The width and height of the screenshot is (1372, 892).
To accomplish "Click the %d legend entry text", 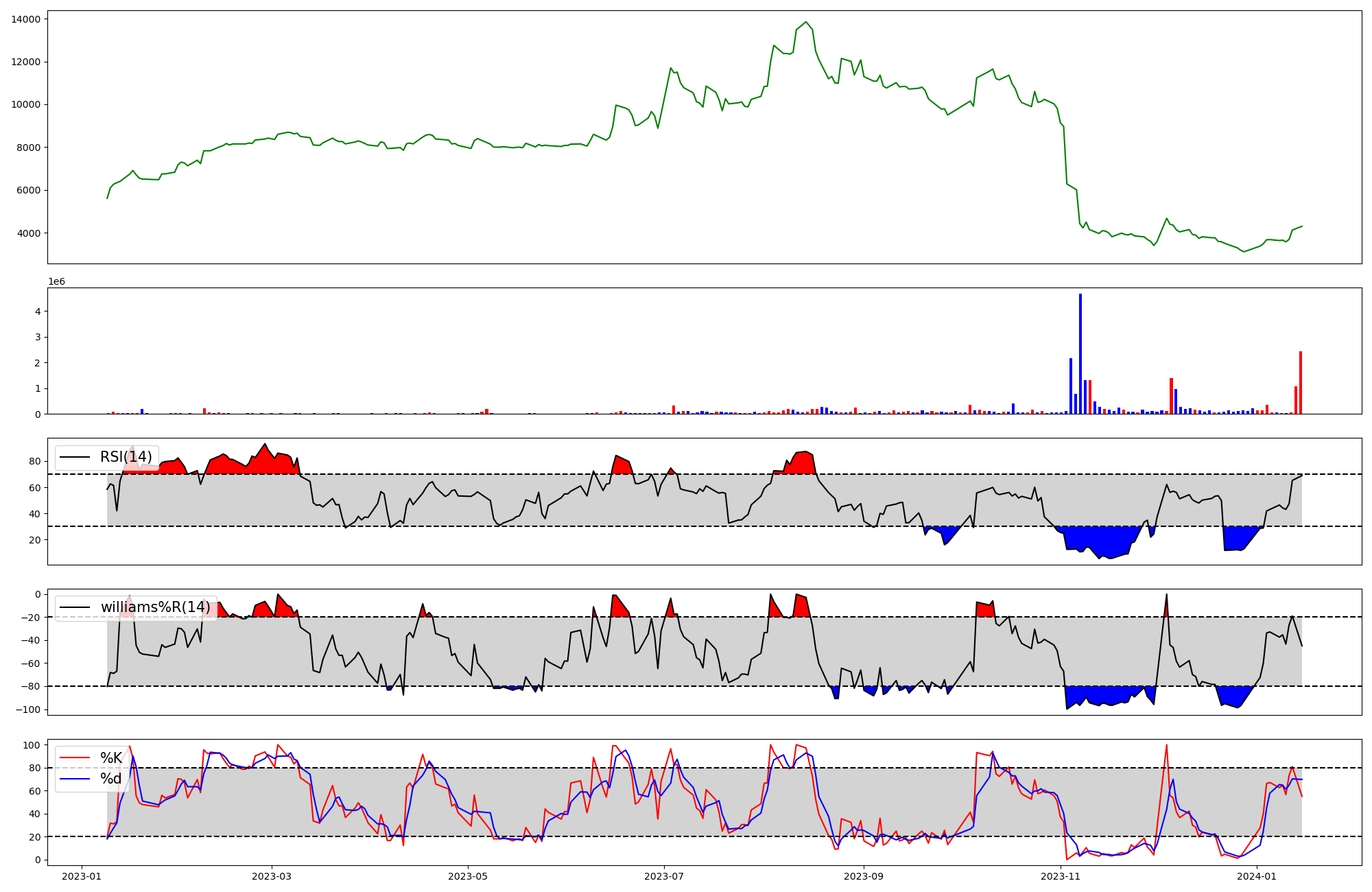I will pyautogui.click(x=110, y=779).
